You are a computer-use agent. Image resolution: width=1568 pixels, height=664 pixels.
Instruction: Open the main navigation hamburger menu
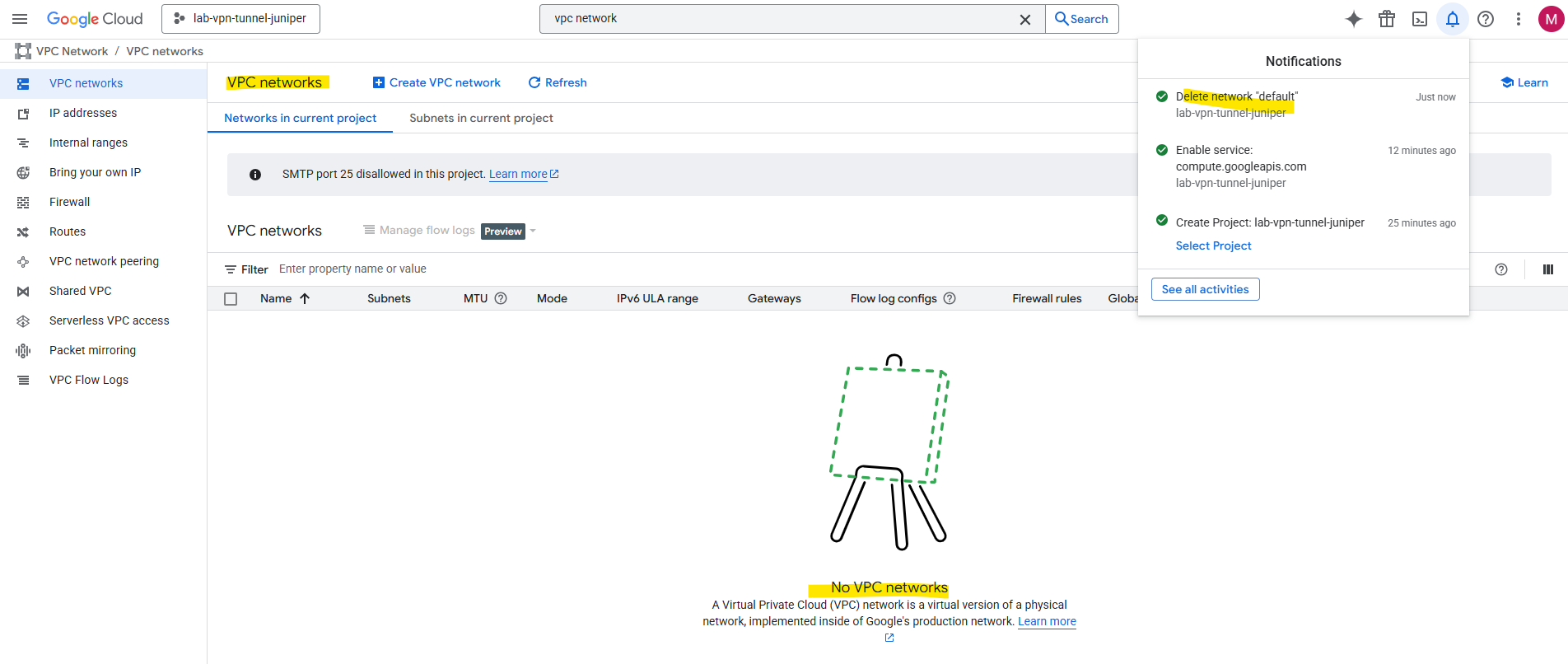(20, 19)
